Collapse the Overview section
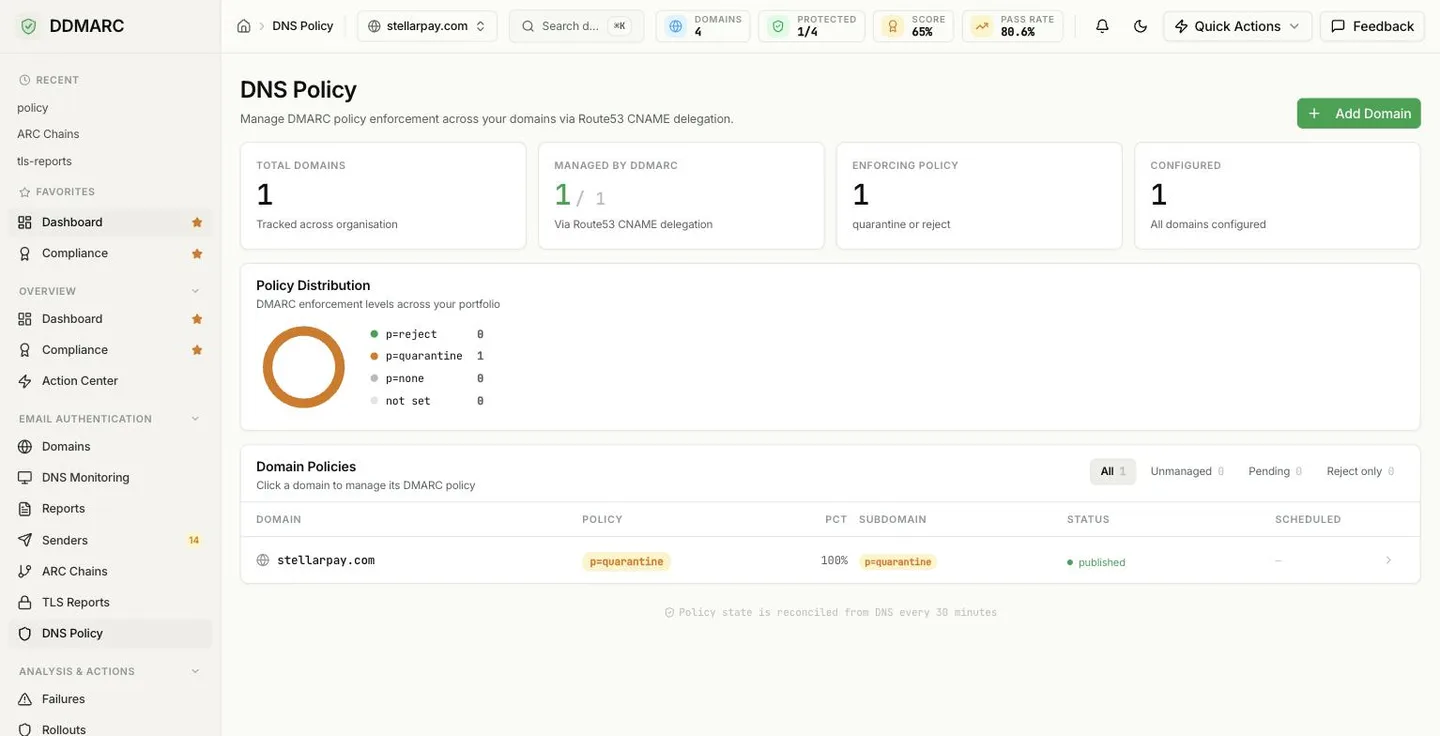Image resolution: width=1440 pixels, height=736 pixels. (195, 291)
